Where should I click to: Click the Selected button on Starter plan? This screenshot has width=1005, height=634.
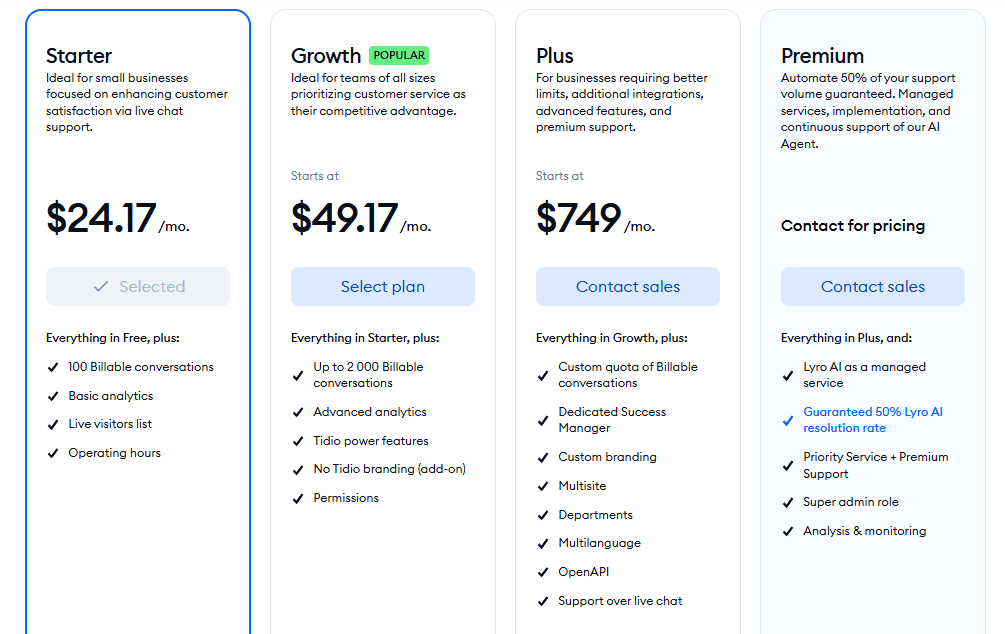tap(138, 287)
